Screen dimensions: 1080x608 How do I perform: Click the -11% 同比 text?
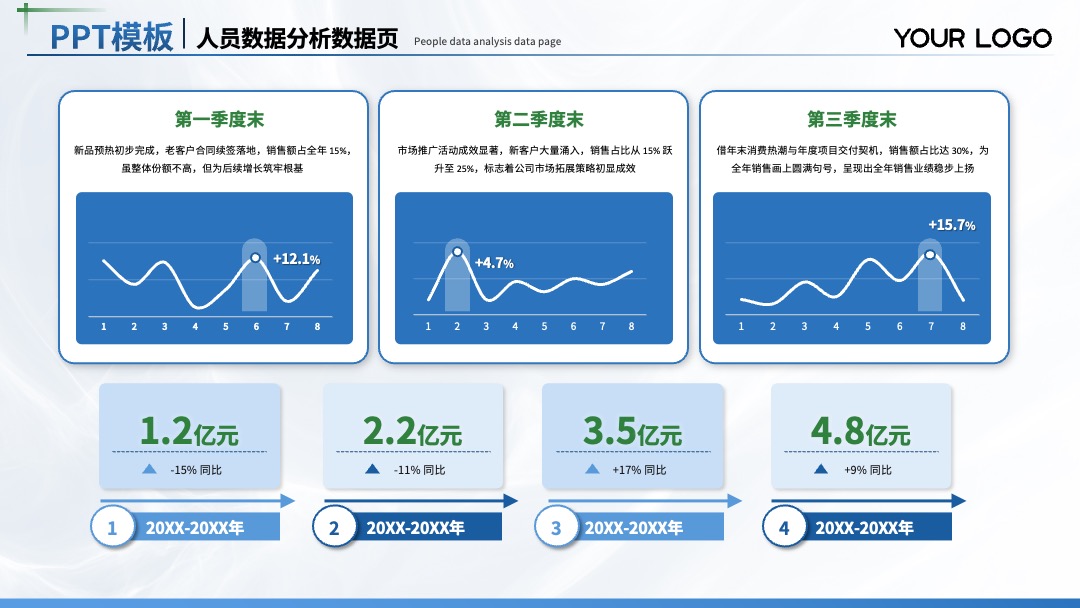419,470
